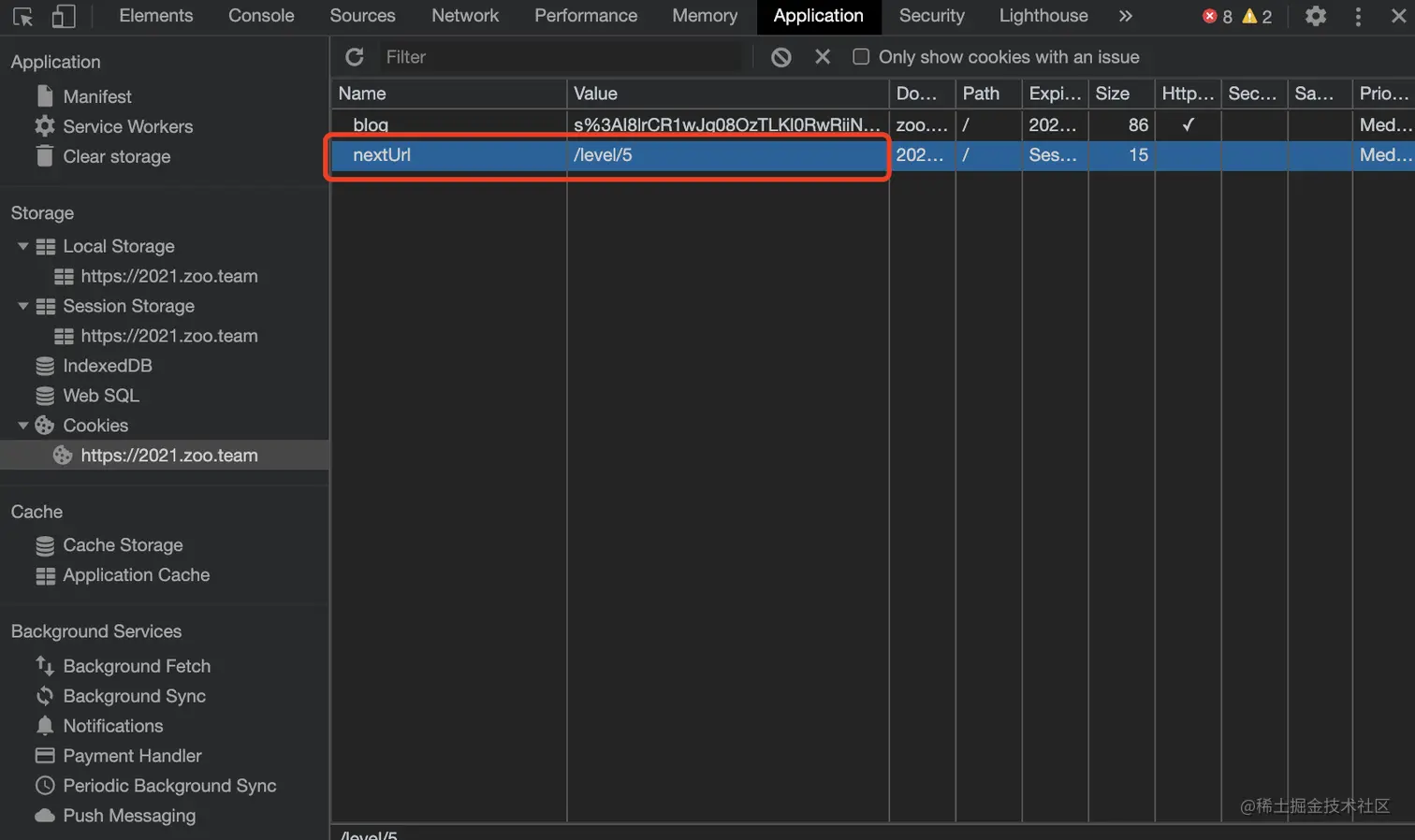
Task: Select the Cookies sidebar item
Action: click(x=95, y=426)
